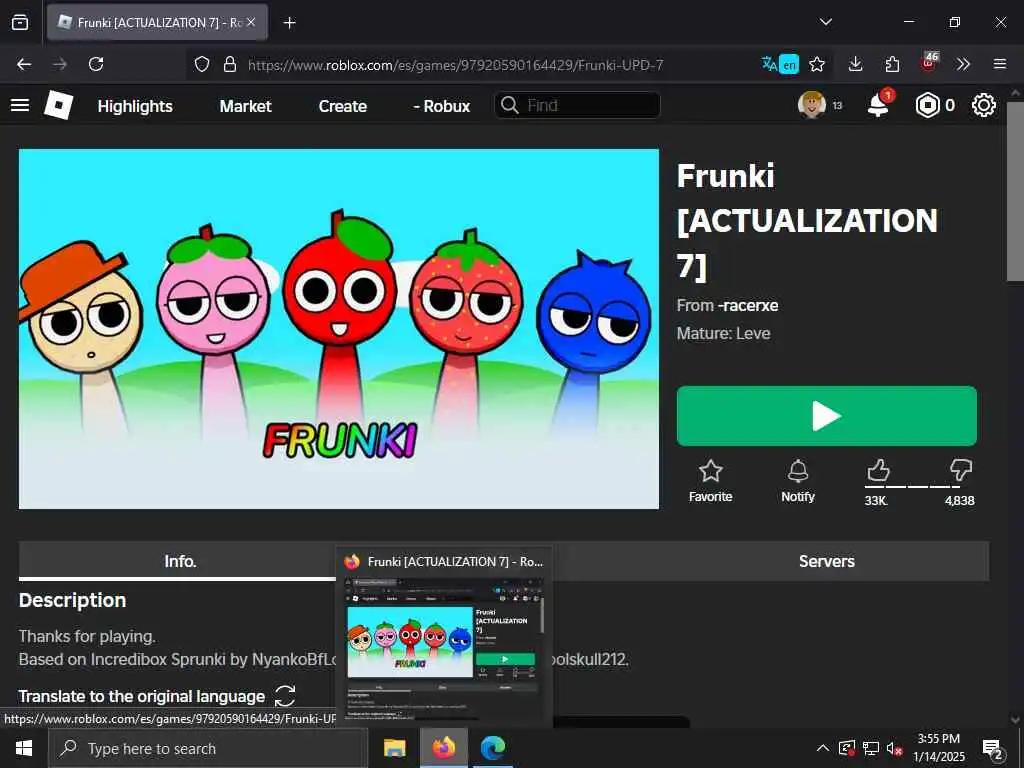Reload the current page
The image size is (1024, 768).
96,64
